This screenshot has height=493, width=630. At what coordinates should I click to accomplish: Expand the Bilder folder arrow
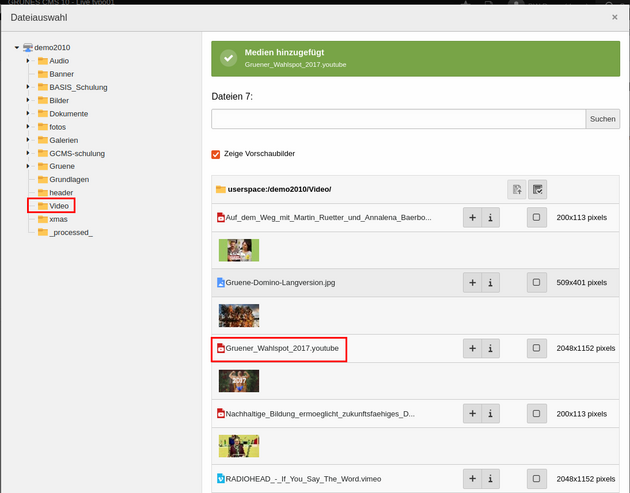tap(28, 100)
